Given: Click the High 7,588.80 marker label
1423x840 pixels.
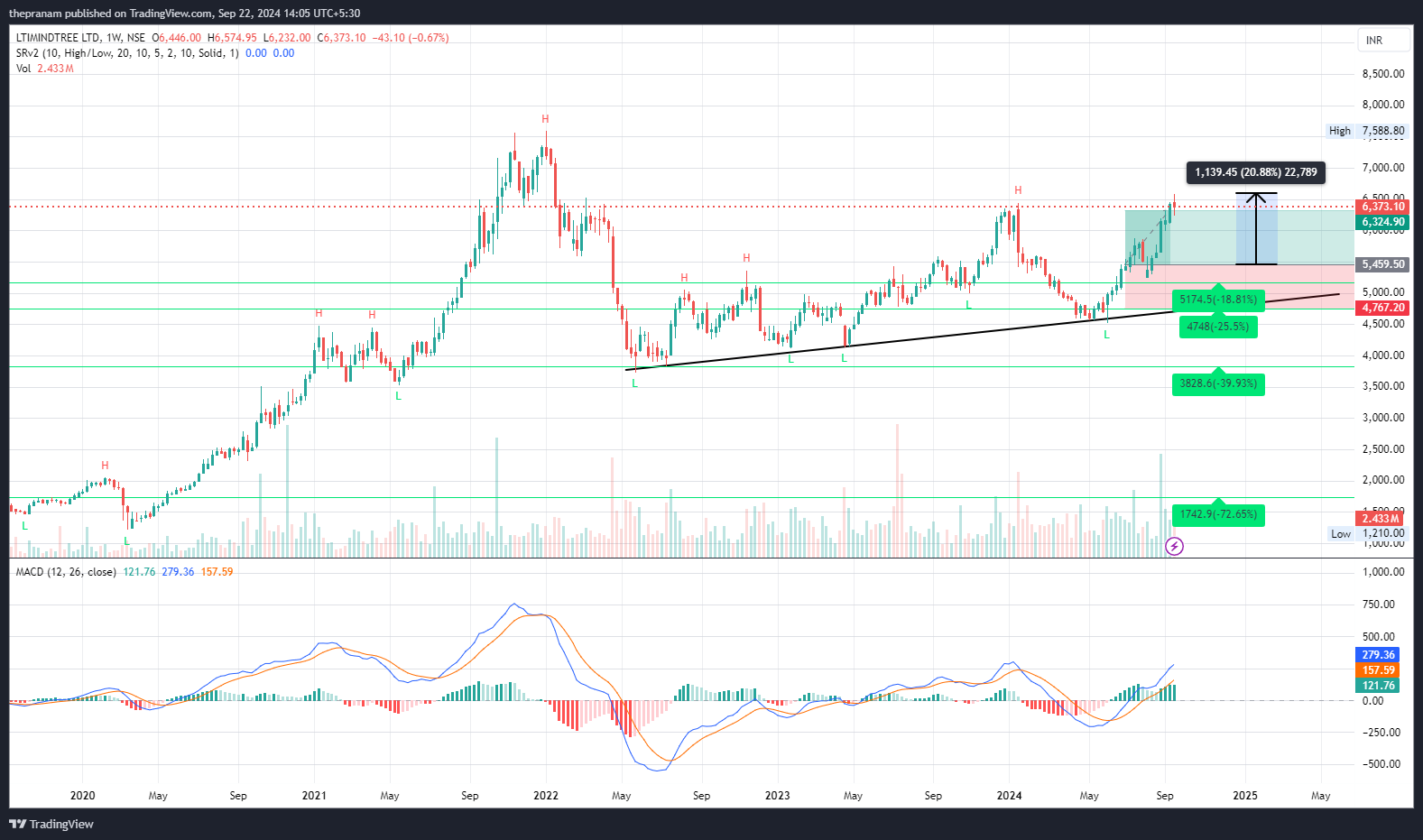Looking at the screenshot, I should click(x=1366, y=131).
